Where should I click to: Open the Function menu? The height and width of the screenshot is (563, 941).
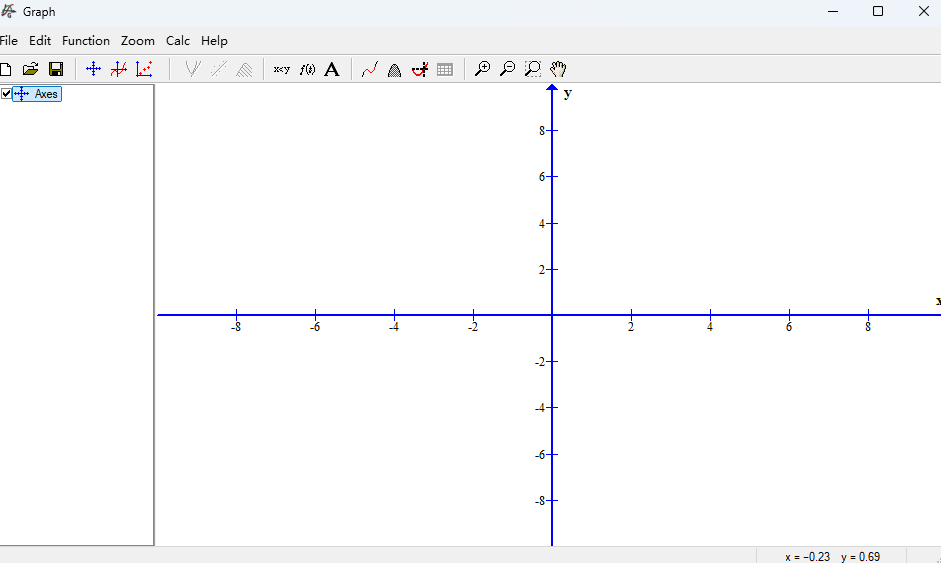pyautogui.click(x=86, y=41)
